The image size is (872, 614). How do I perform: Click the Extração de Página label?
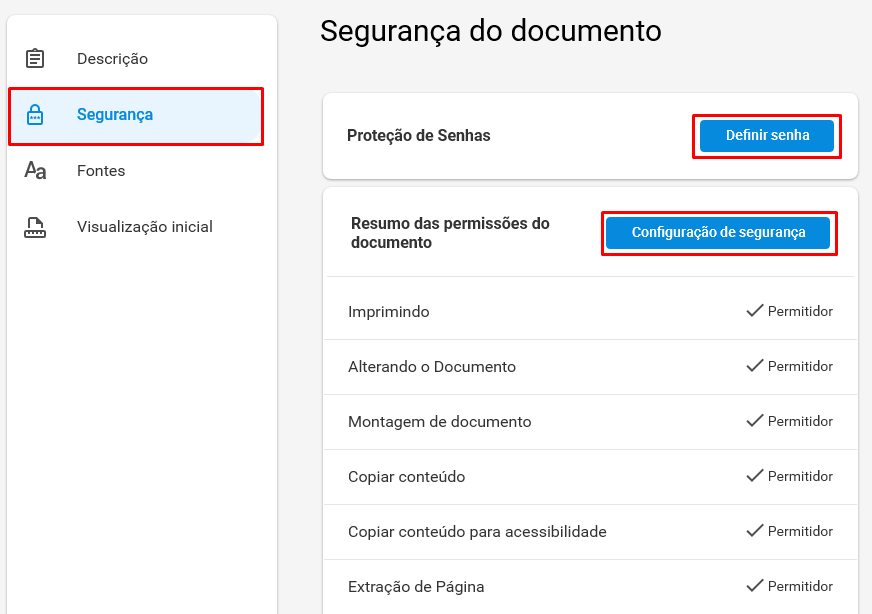click(x=416, y=587)
